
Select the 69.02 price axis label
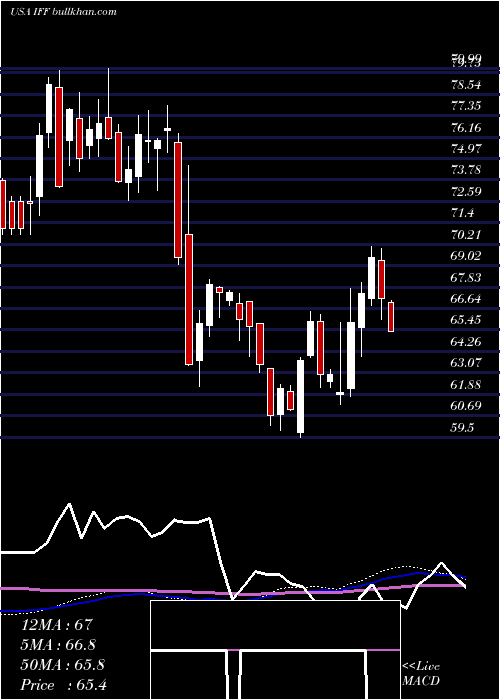(x=467, y=256)
